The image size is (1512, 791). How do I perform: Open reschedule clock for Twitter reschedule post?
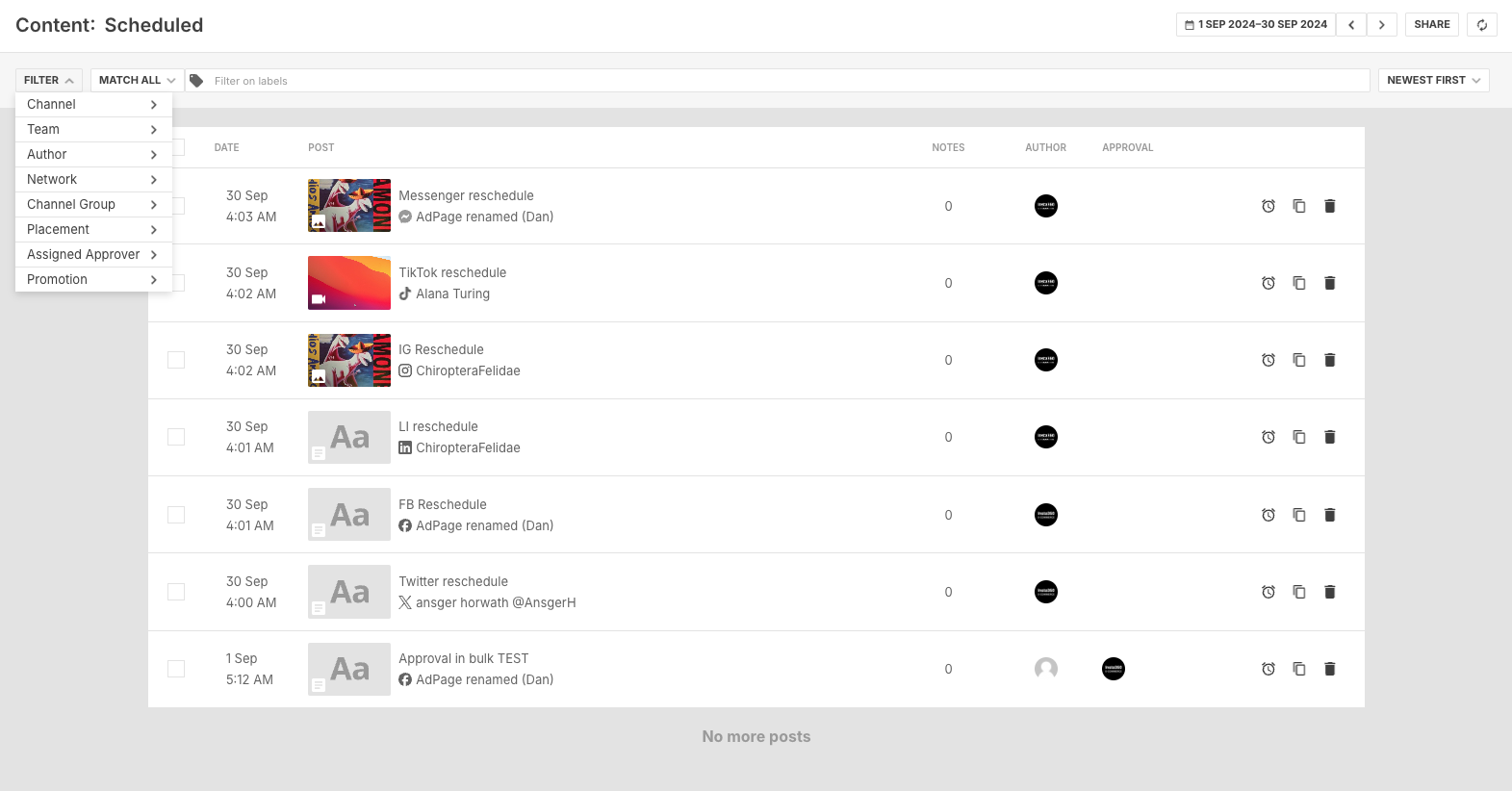pyautogui.click(x=1269, y=592)
